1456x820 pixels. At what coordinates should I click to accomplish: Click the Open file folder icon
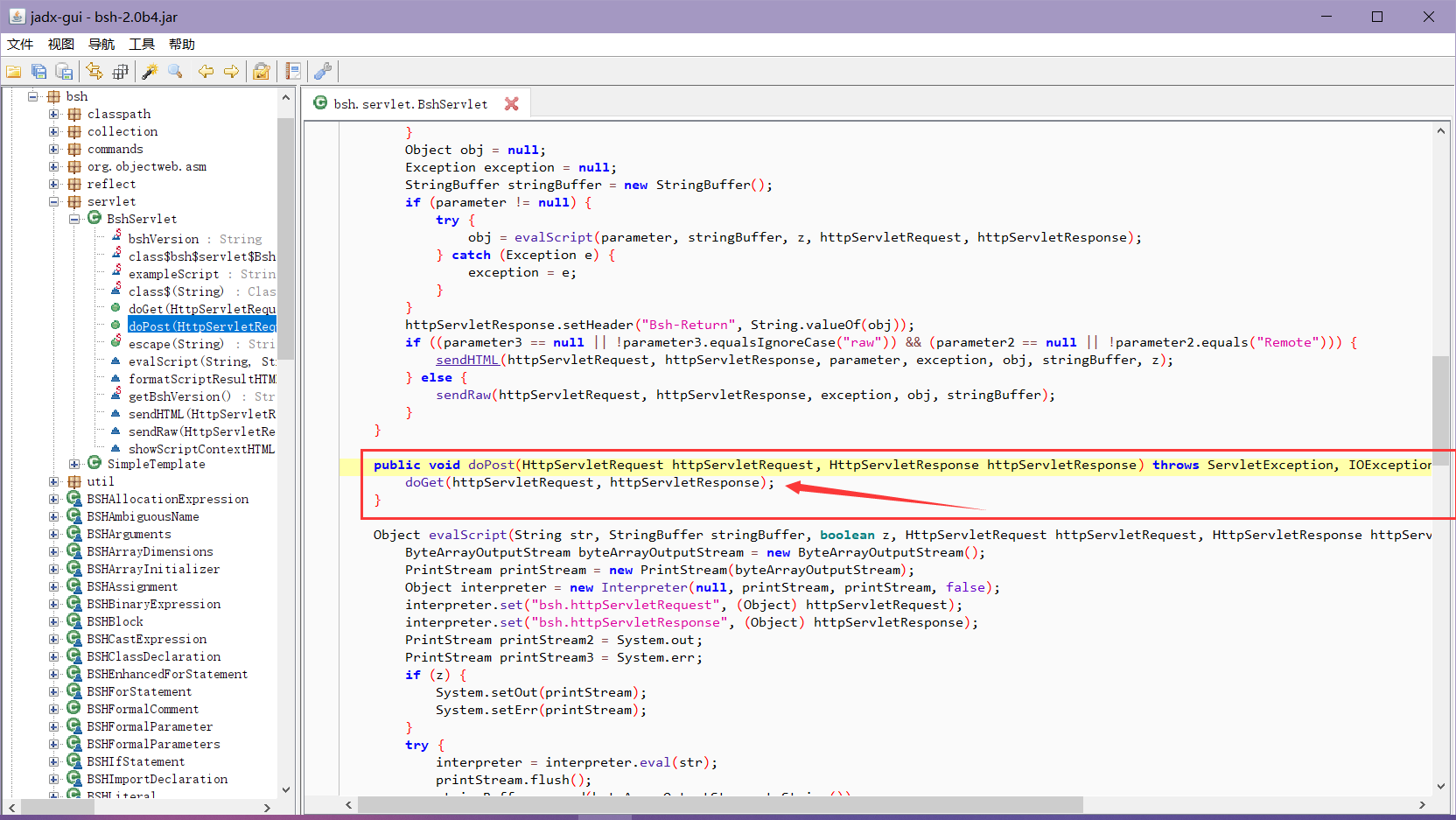click(14, 72)
